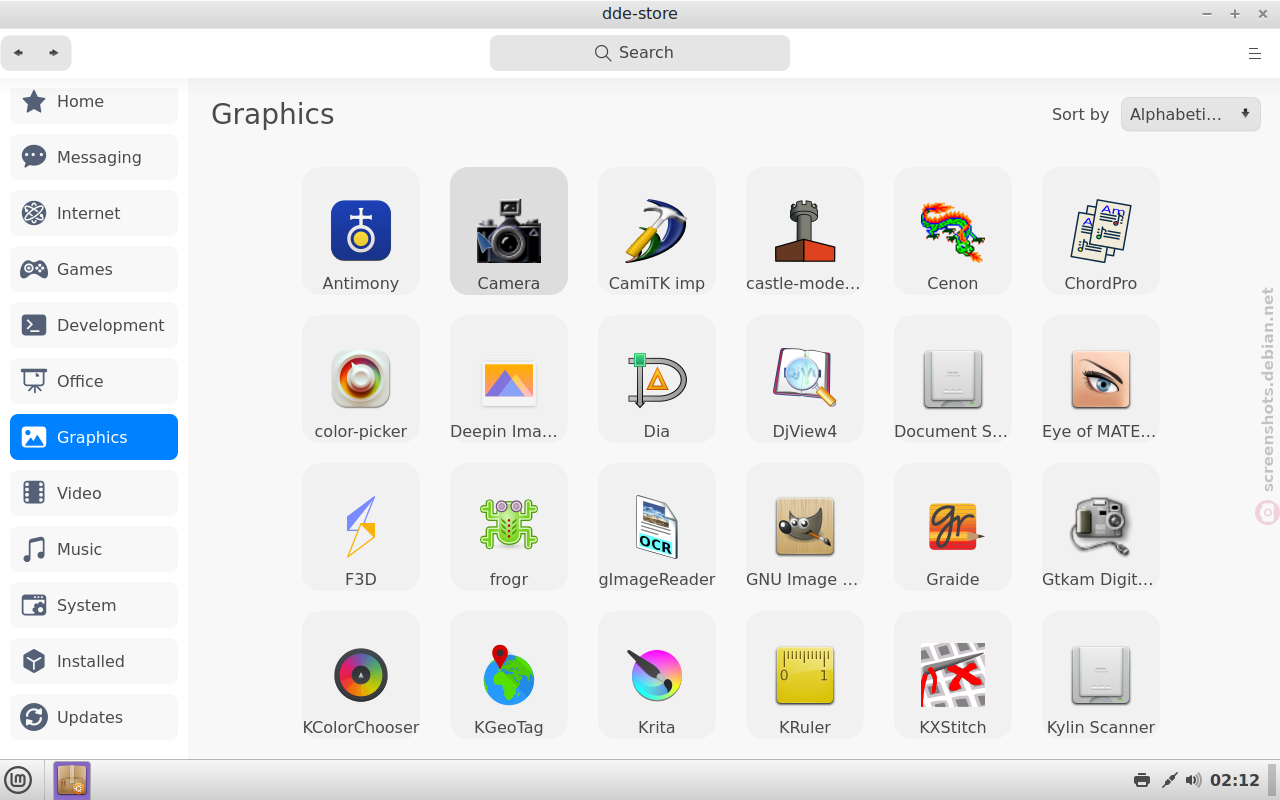Image resolution: width=1280 pixels, height=800 pixels.
Task: Open the GNU Image Manipulation Program tile
Action: [805, 527]
